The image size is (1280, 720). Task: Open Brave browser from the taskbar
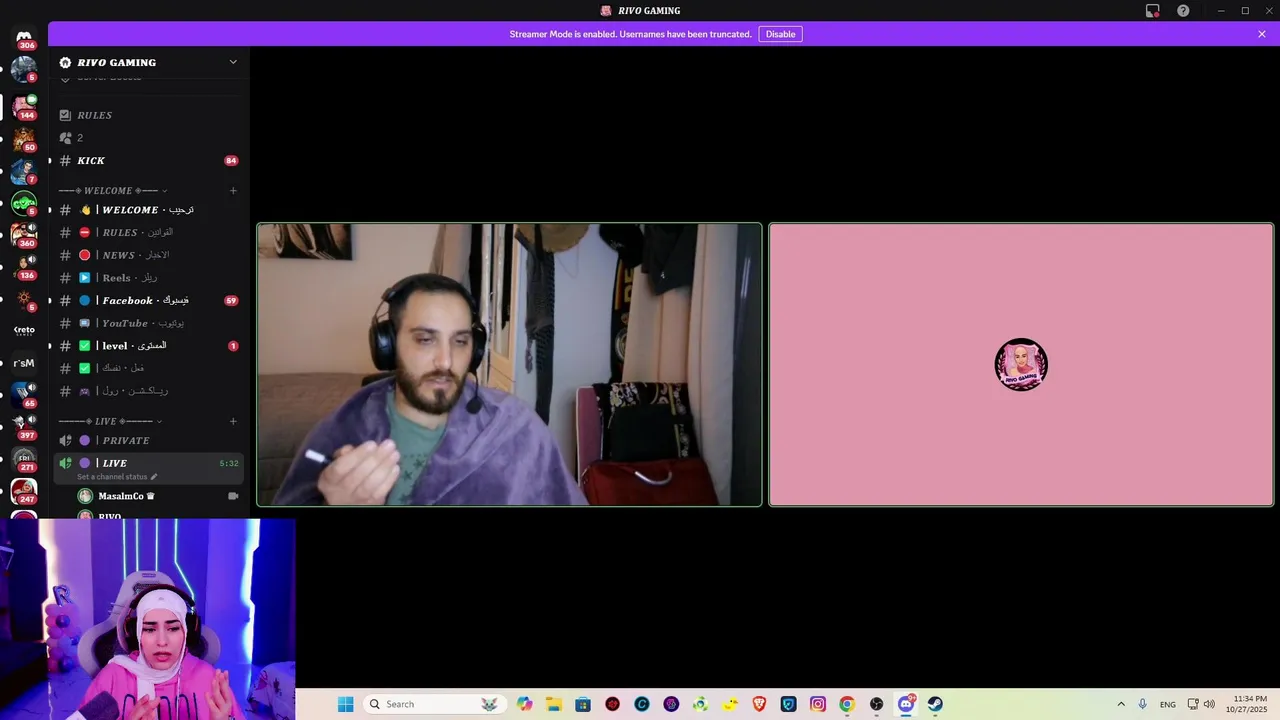click(x=759, y=704)
